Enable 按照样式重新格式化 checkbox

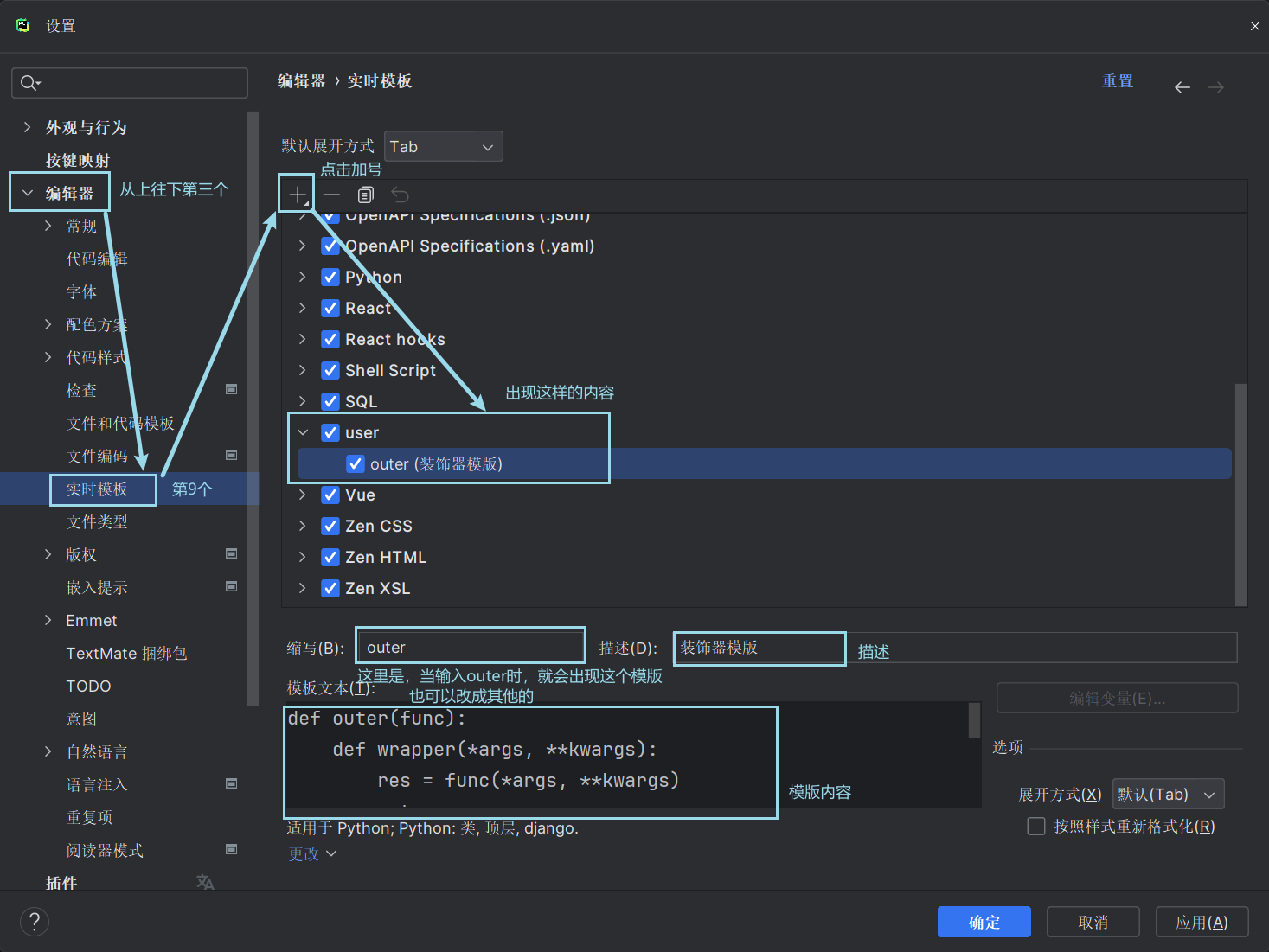point(1035,827)
